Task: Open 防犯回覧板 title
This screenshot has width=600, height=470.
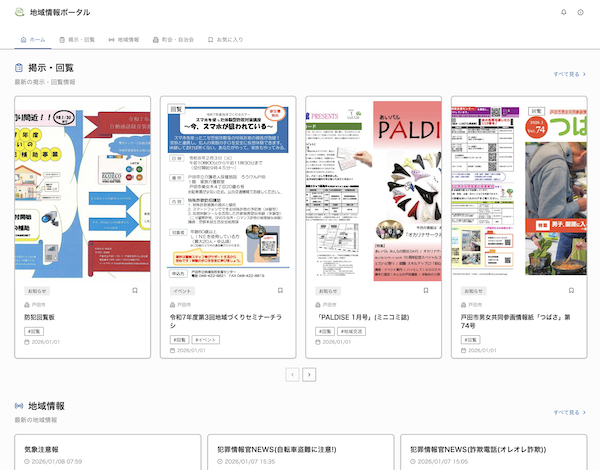Action: tap(39, 317)
